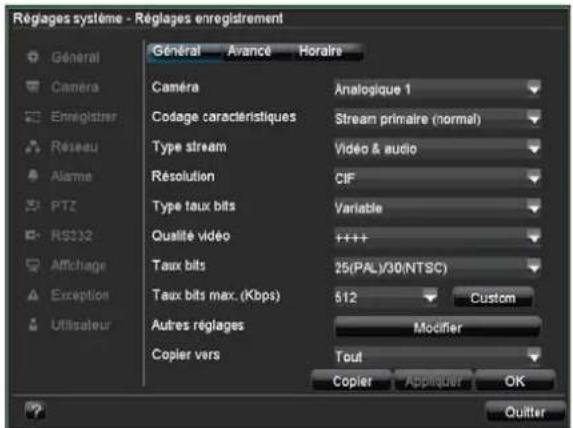
Task: Click the Autres réglages label
Action: [198, 325]
